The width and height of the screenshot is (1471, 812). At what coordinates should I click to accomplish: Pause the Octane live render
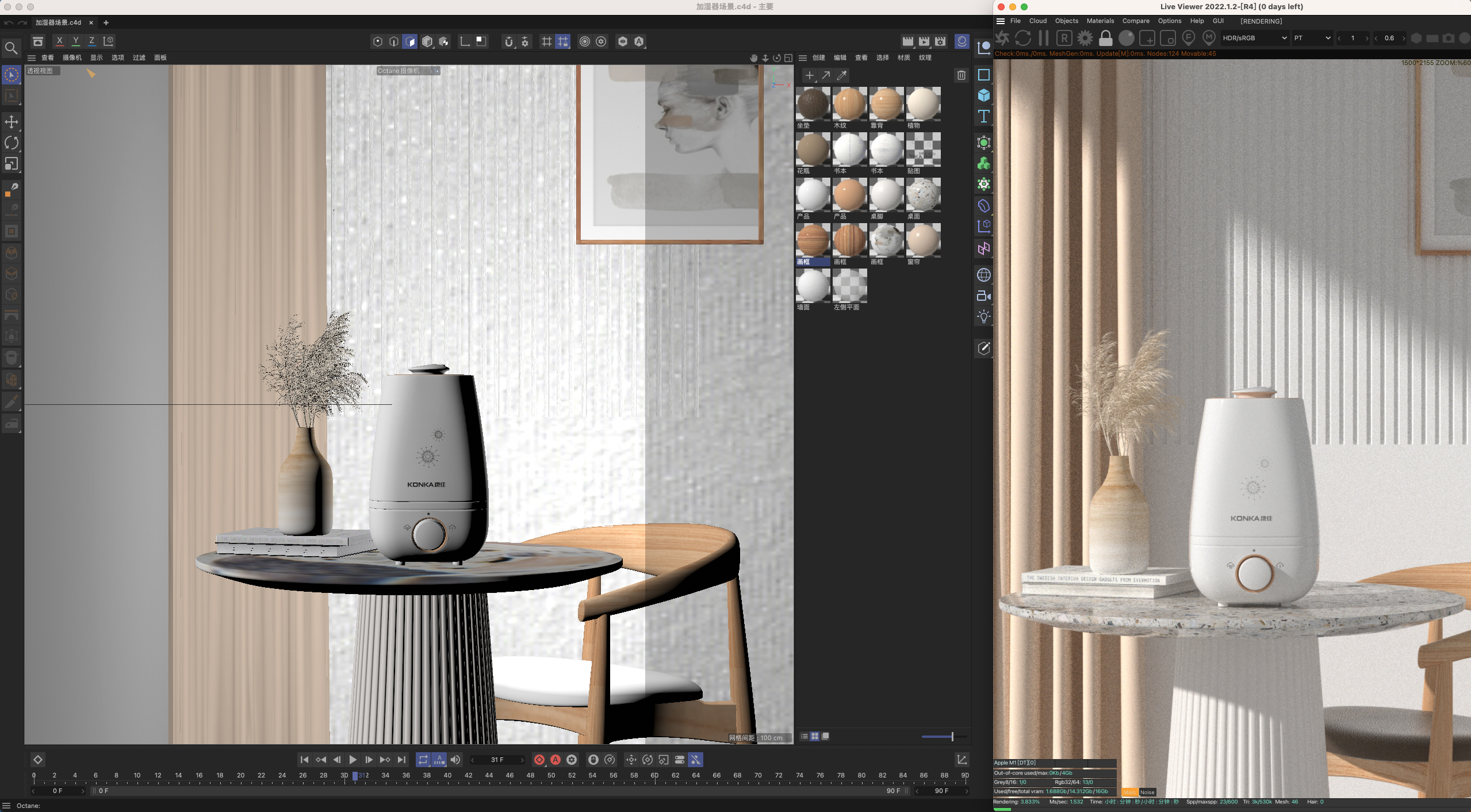(1043, 38)
